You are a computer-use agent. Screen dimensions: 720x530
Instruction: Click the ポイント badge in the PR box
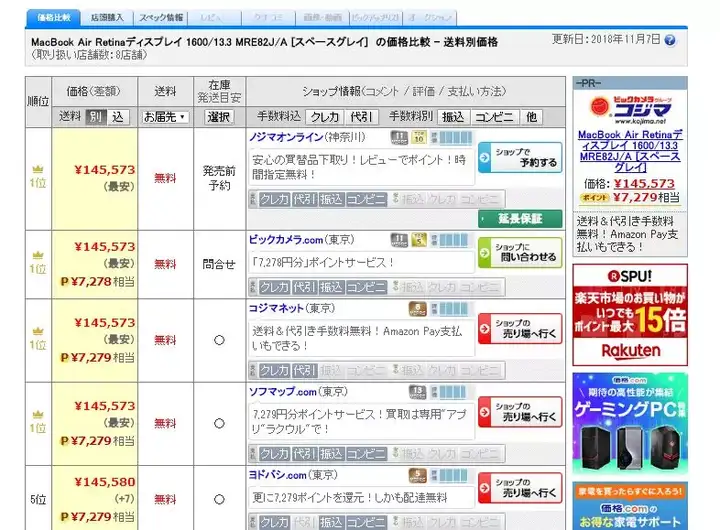[x=594, y=198]
